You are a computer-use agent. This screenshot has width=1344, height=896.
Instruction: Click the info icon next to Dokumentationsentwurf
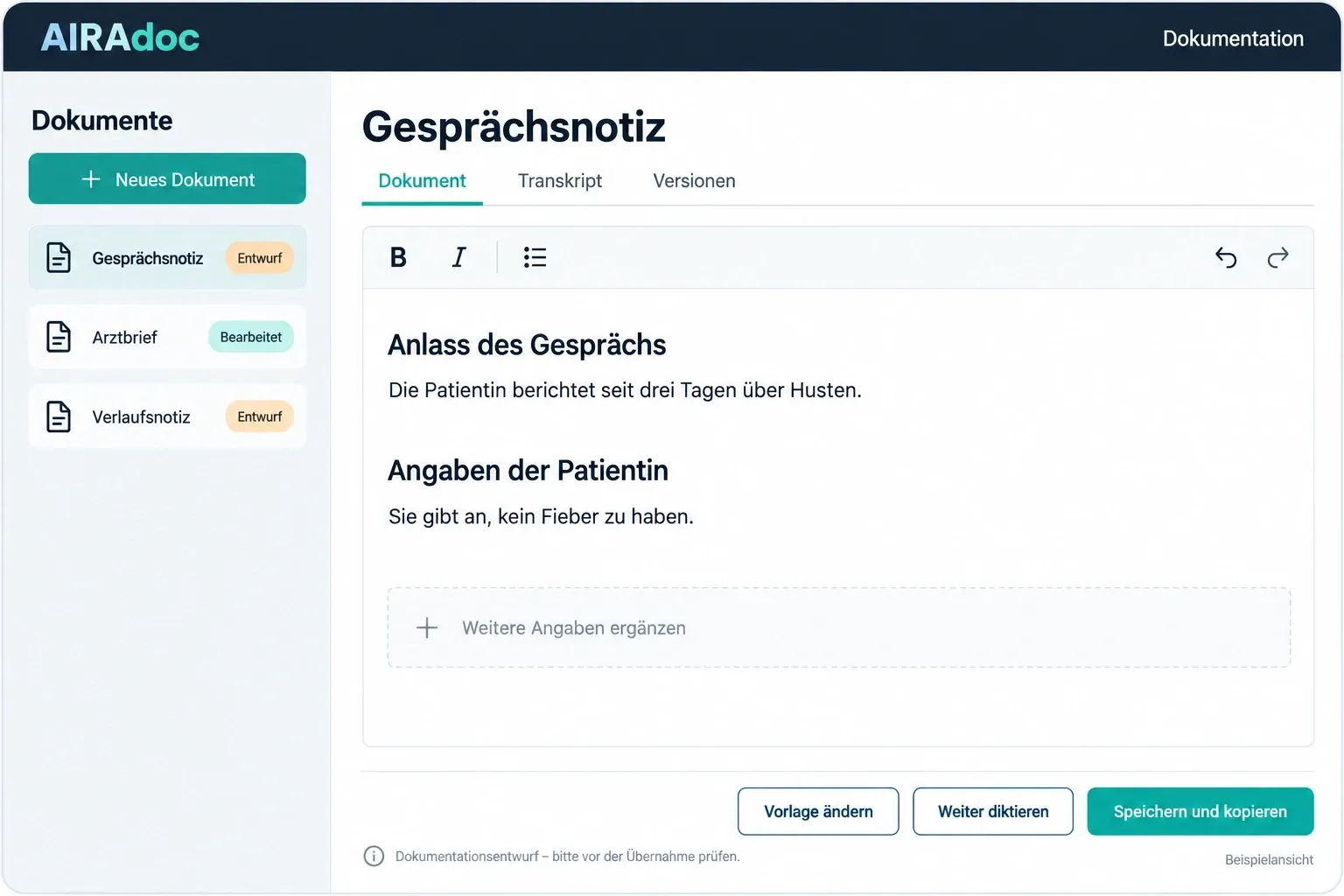coord(374,856)
